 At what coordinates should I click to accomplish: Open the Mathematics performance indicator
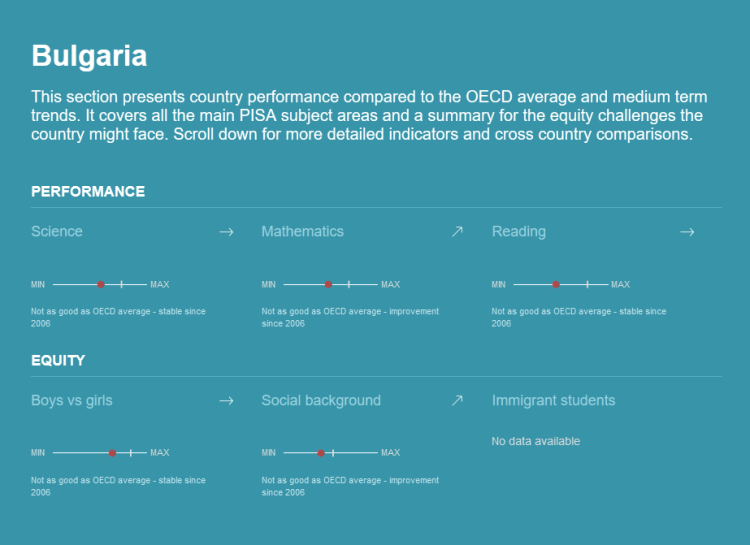pyautogui.click(x=302, y=232)
